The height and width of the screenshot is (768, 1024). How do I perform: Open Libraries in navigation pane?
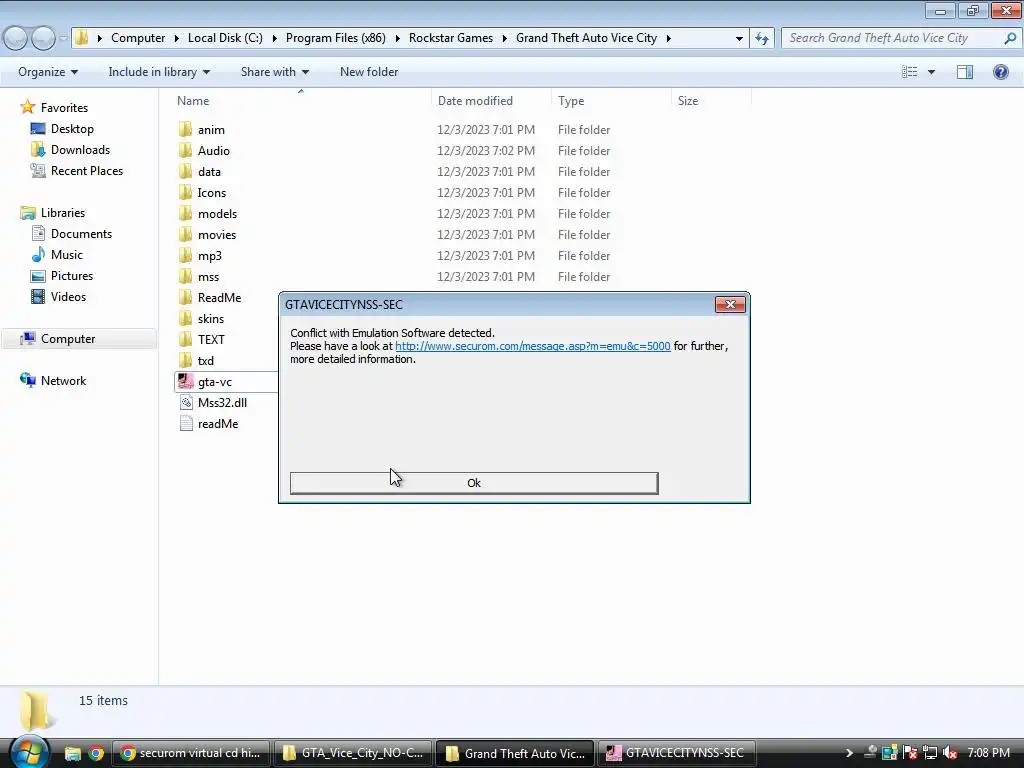63,213
